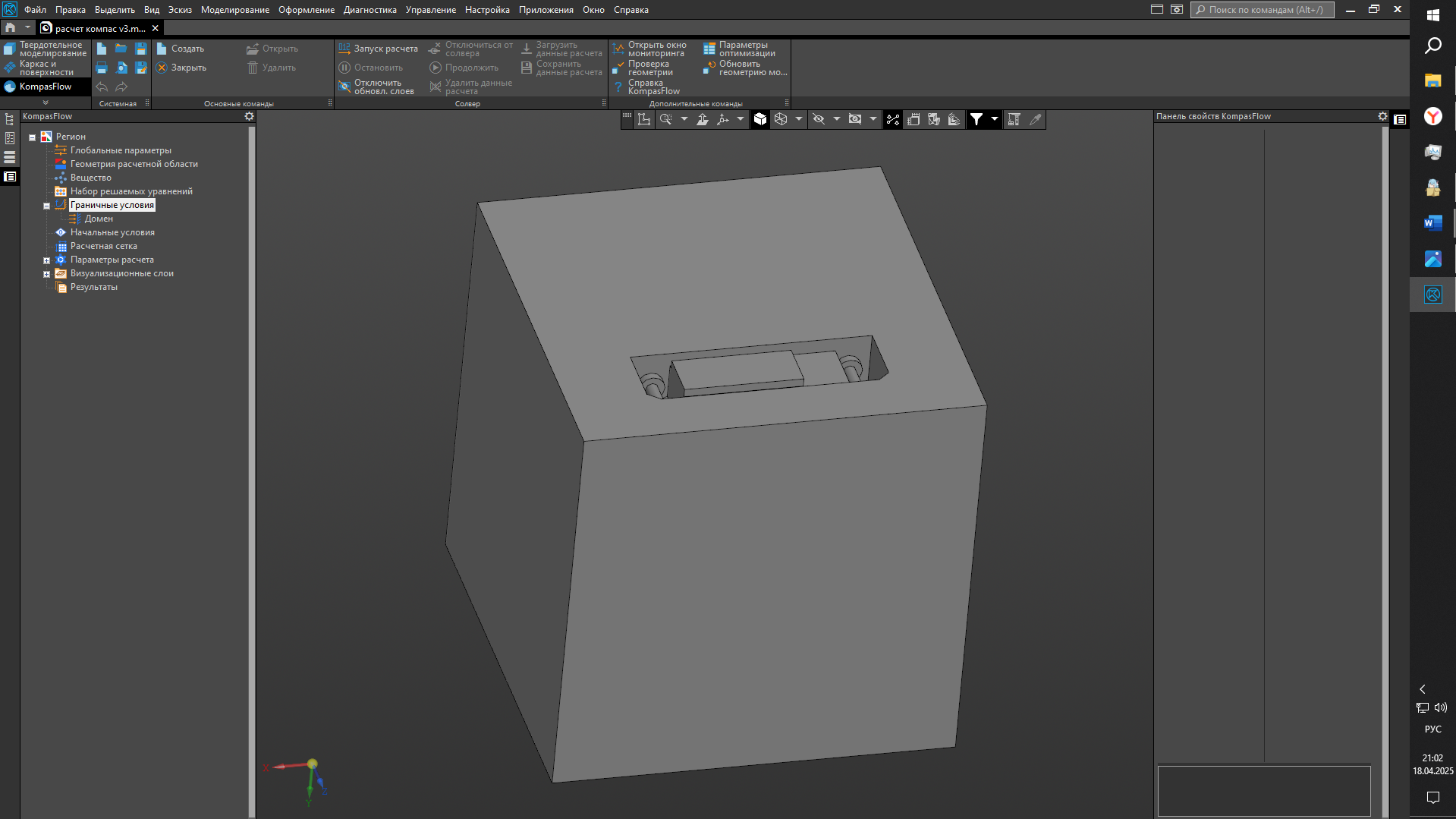The height and width of the screenshot is (819, 1456).
Task: Switch to wireframe cube display mode
Action: pos(781,119)
